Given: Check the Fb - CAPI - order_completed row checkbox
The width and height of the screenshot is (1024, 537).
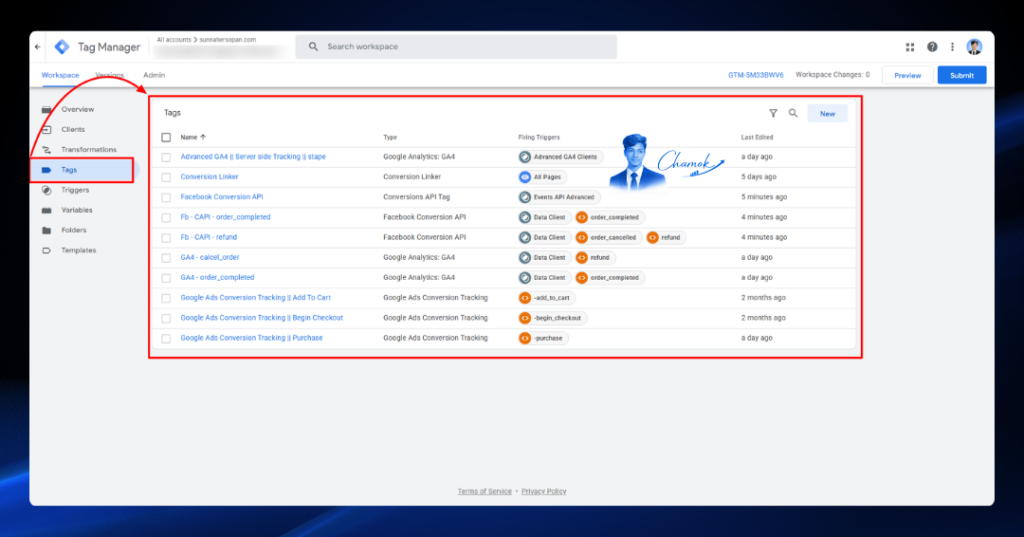Looking at the screenshot, I should coord(166,218).
